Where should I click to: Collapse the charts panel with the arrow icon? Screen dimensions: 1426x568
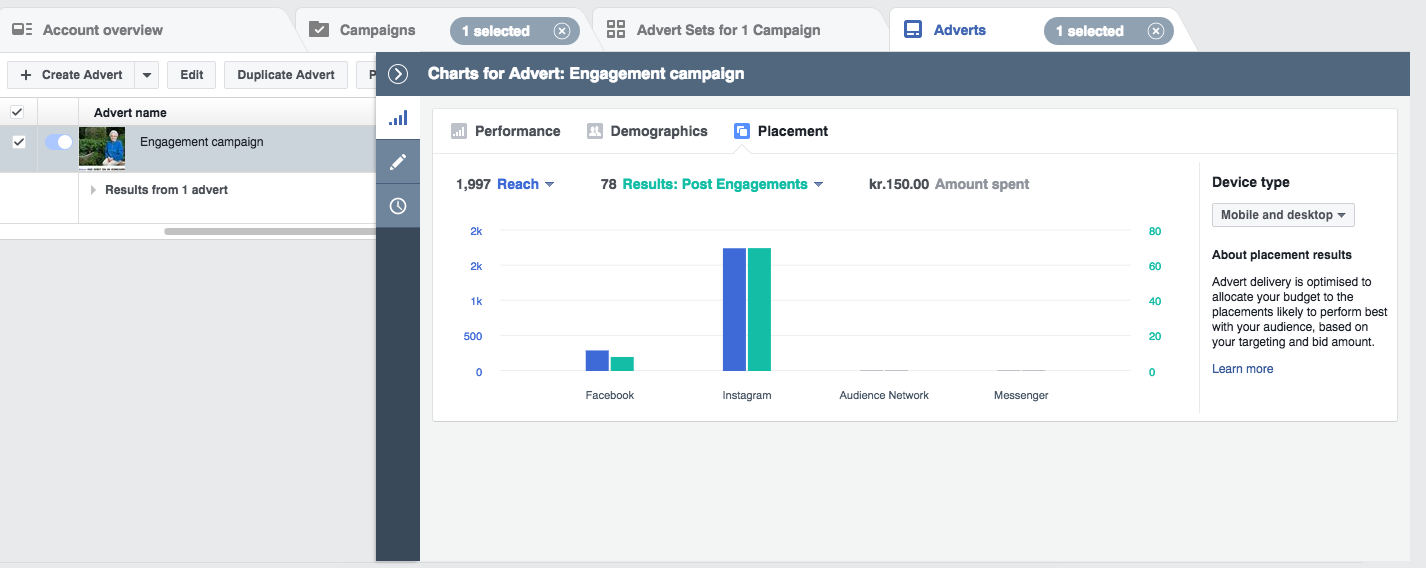[398, 74]
